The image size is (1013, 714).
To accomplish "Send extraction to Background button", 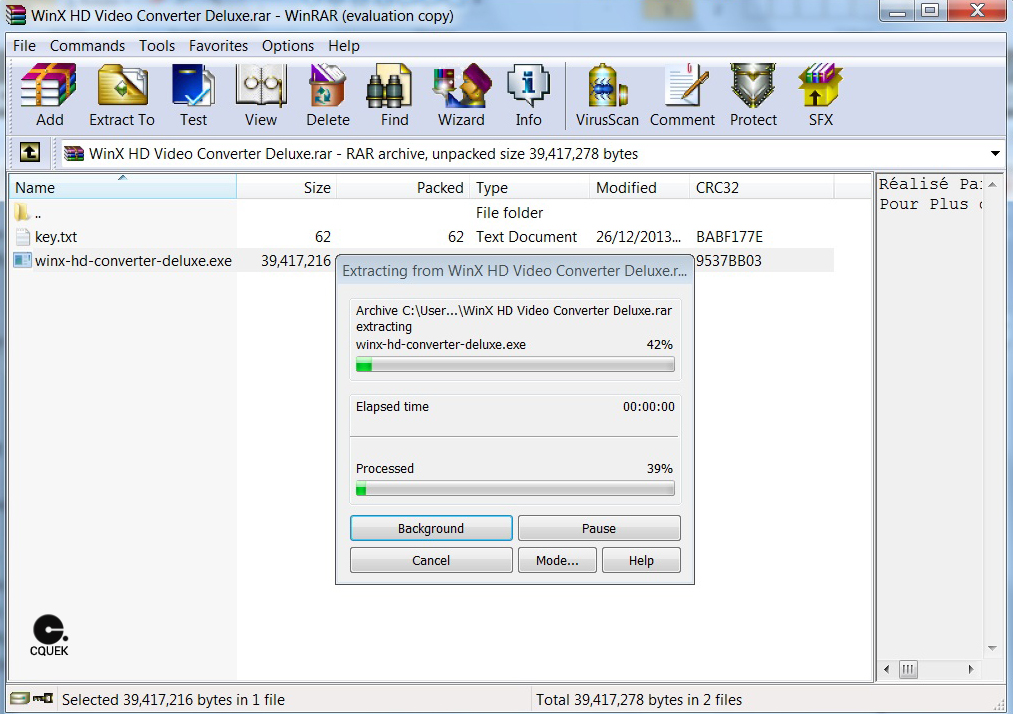I will tap(431, 528).
